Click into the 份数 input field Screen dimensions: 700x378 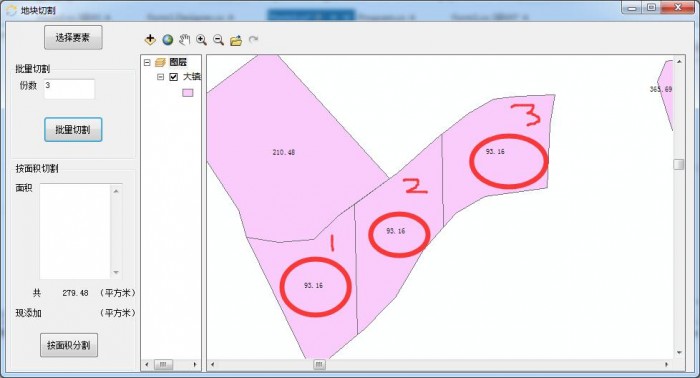pyautogui.click(x=69, y=89)
